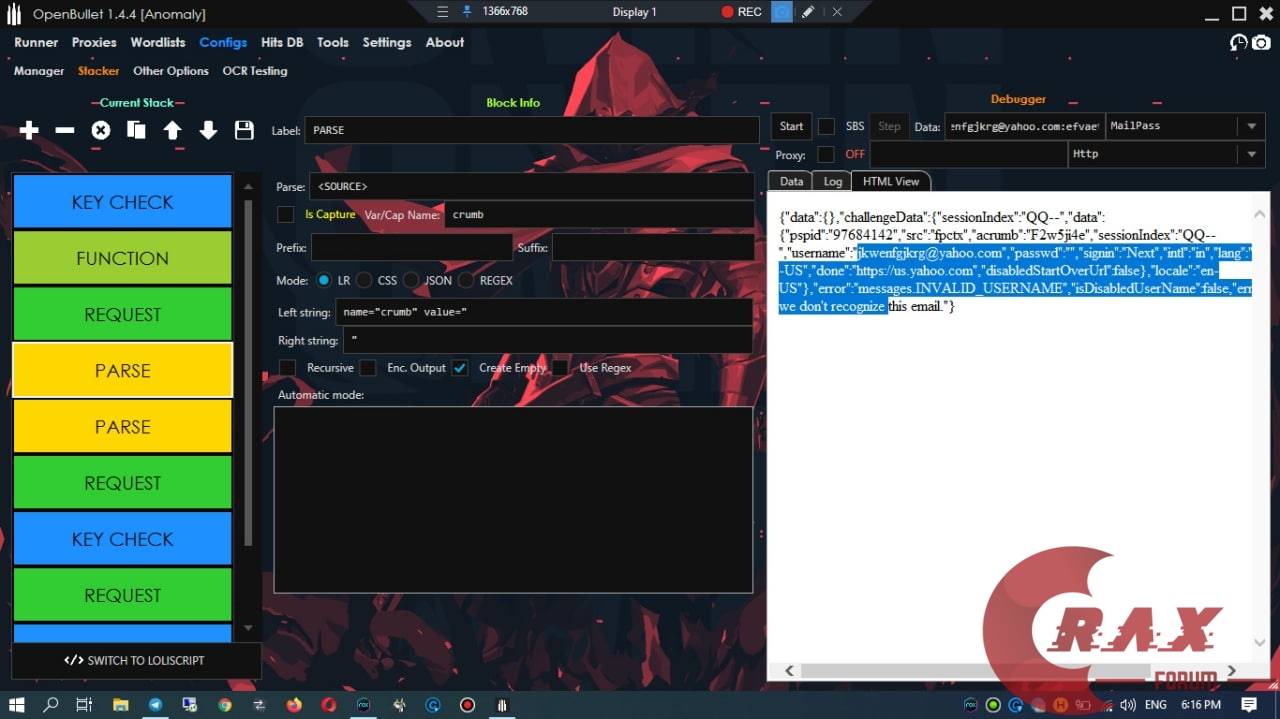The height and width of the screenshot is (719, 1280).
Task: Select the FUNCTION block
Action: [x=122, y=258]
